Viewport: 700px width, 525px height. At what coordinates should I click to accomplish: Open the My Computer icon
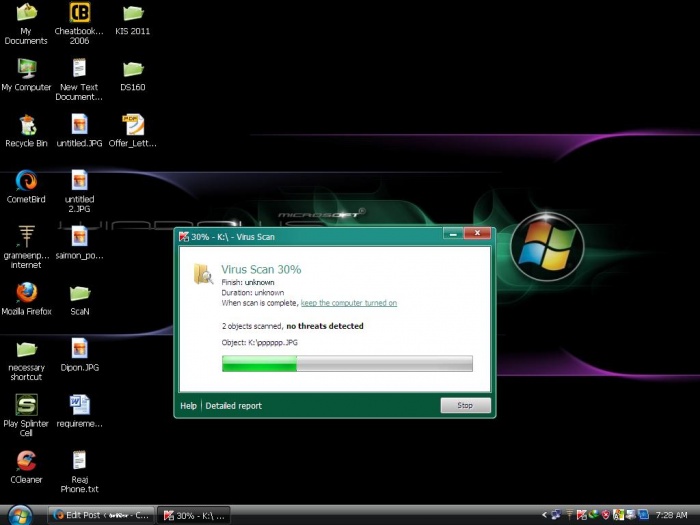coord(26,68)
